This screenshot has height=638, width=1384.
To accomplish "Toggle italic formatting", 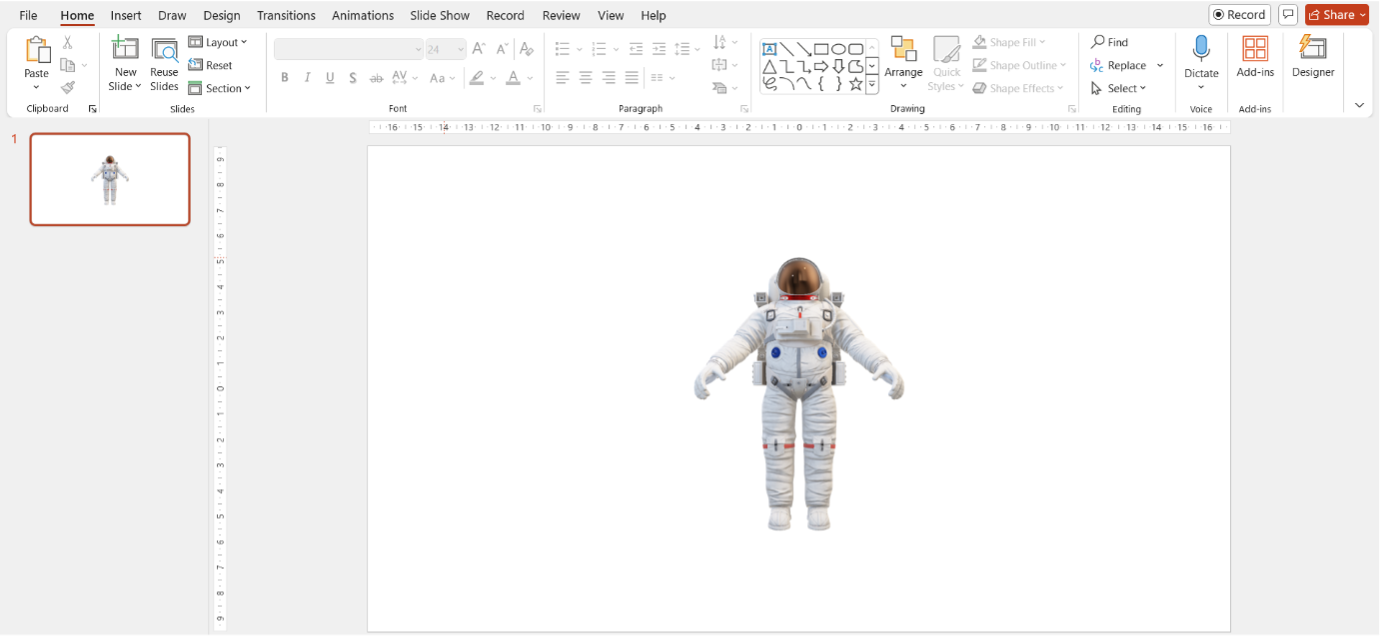I will (307, 77).
